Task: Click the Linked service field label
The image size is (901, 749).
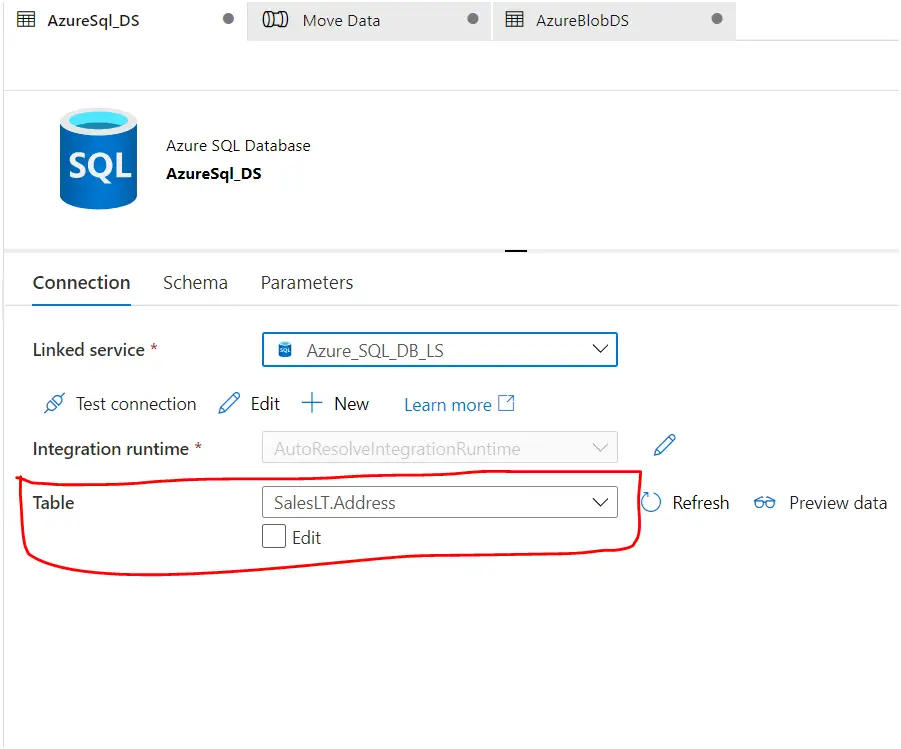Action: 88,349
